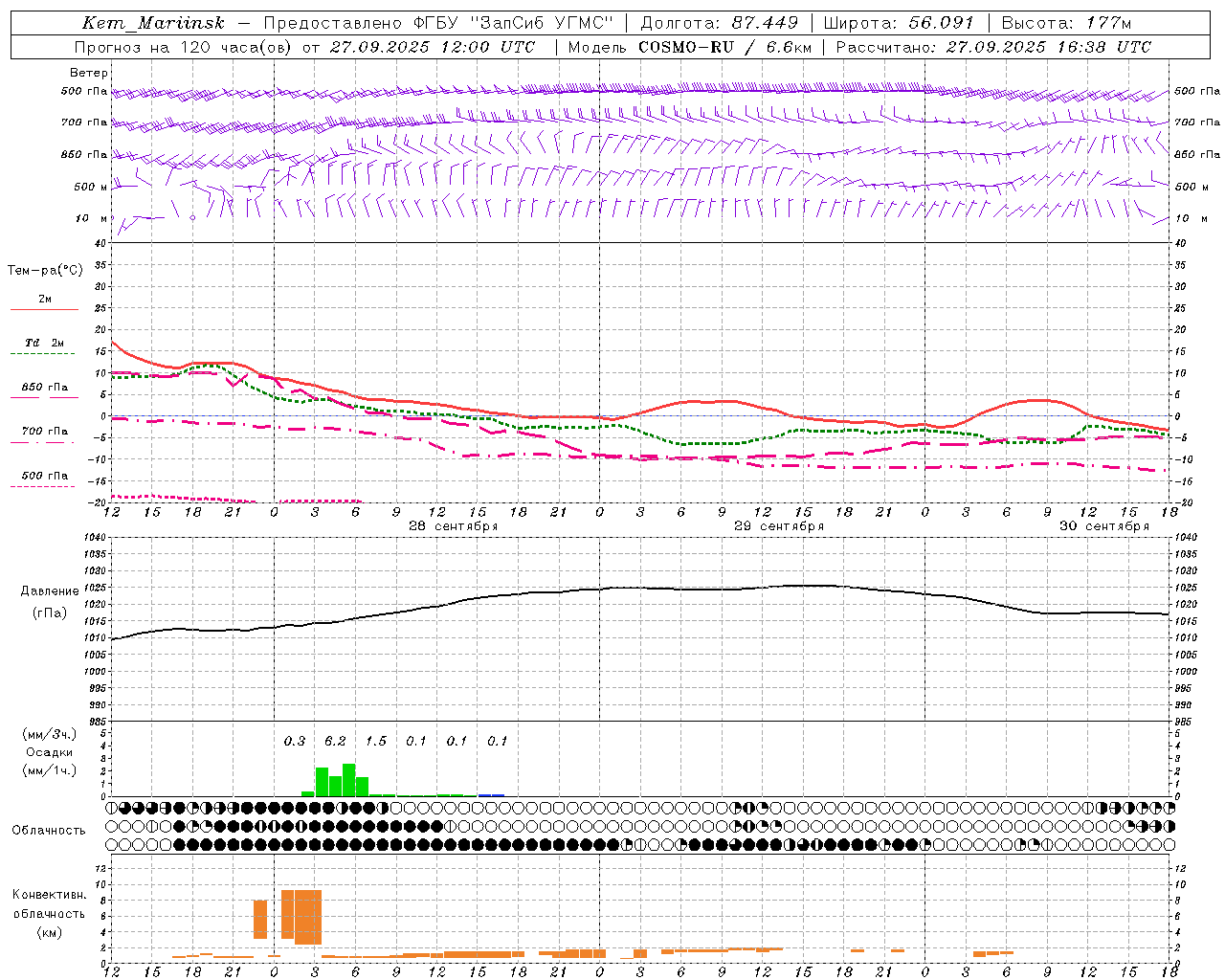The image size is (1225, 980).
Task: Click the "28 сентября" date label
Action: (453, 526)
